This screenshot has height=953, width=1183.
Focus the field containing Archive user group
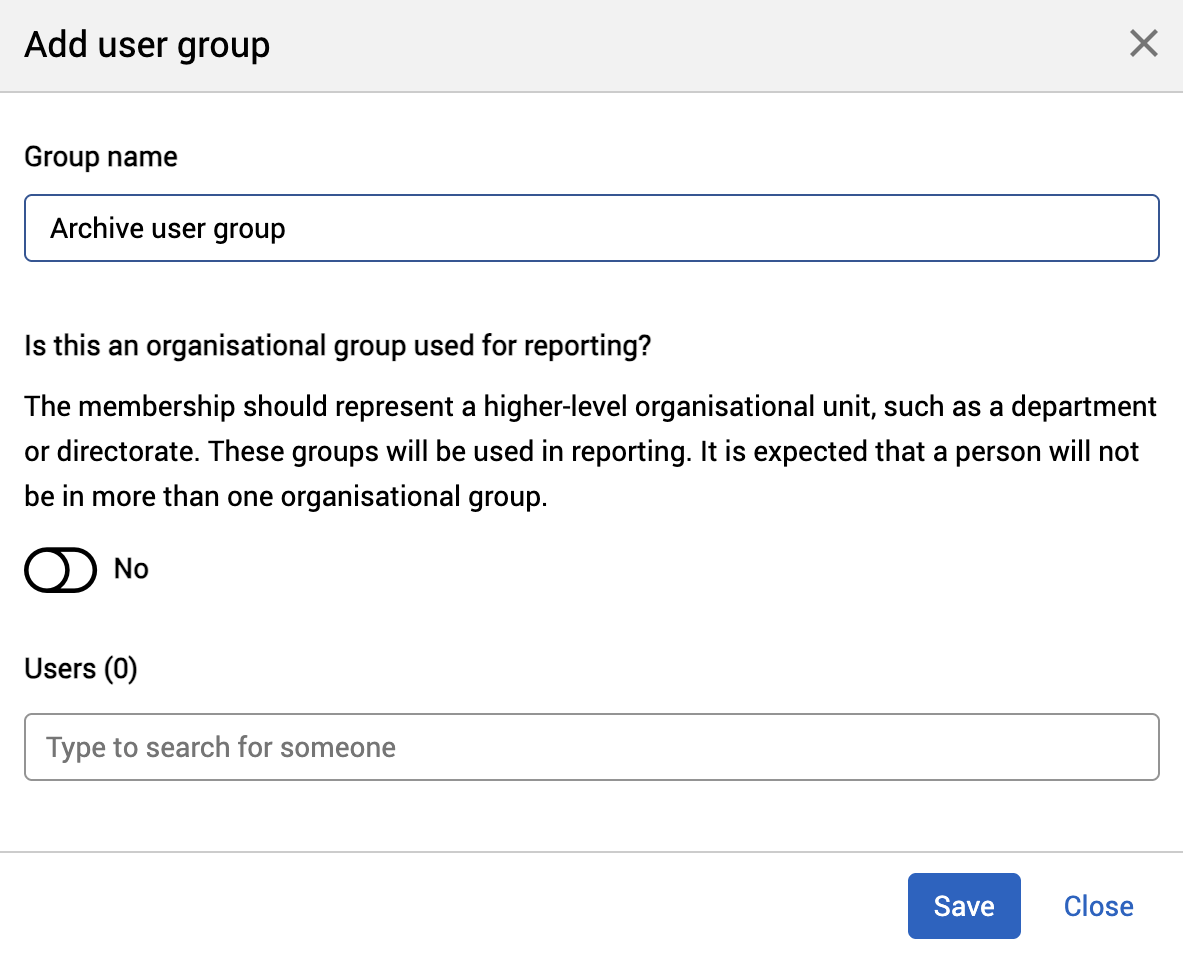tap(590, 228)
